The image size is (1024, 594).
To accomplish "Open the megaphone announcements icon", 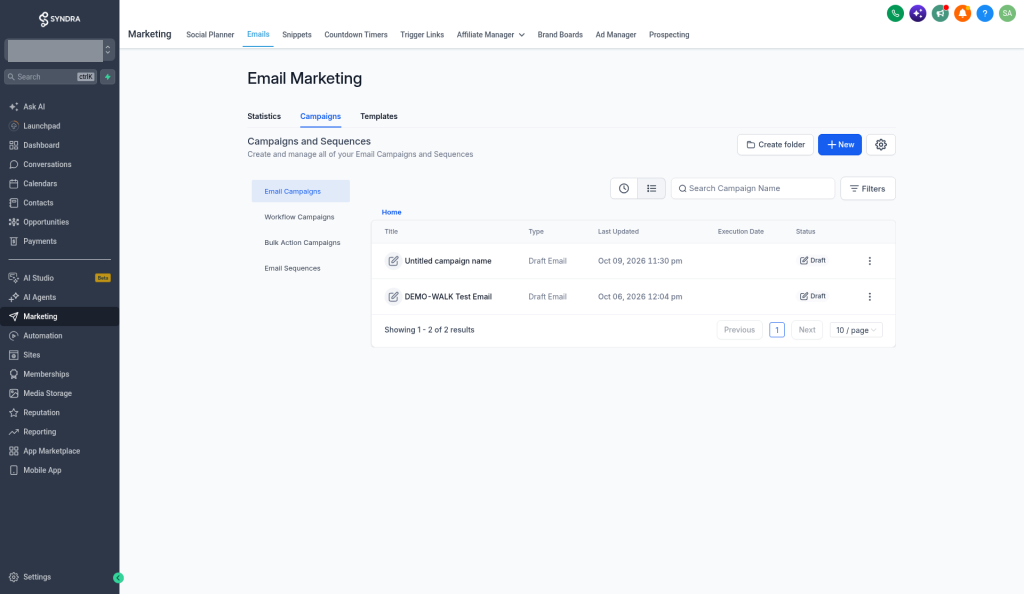I will pos(940,13).
